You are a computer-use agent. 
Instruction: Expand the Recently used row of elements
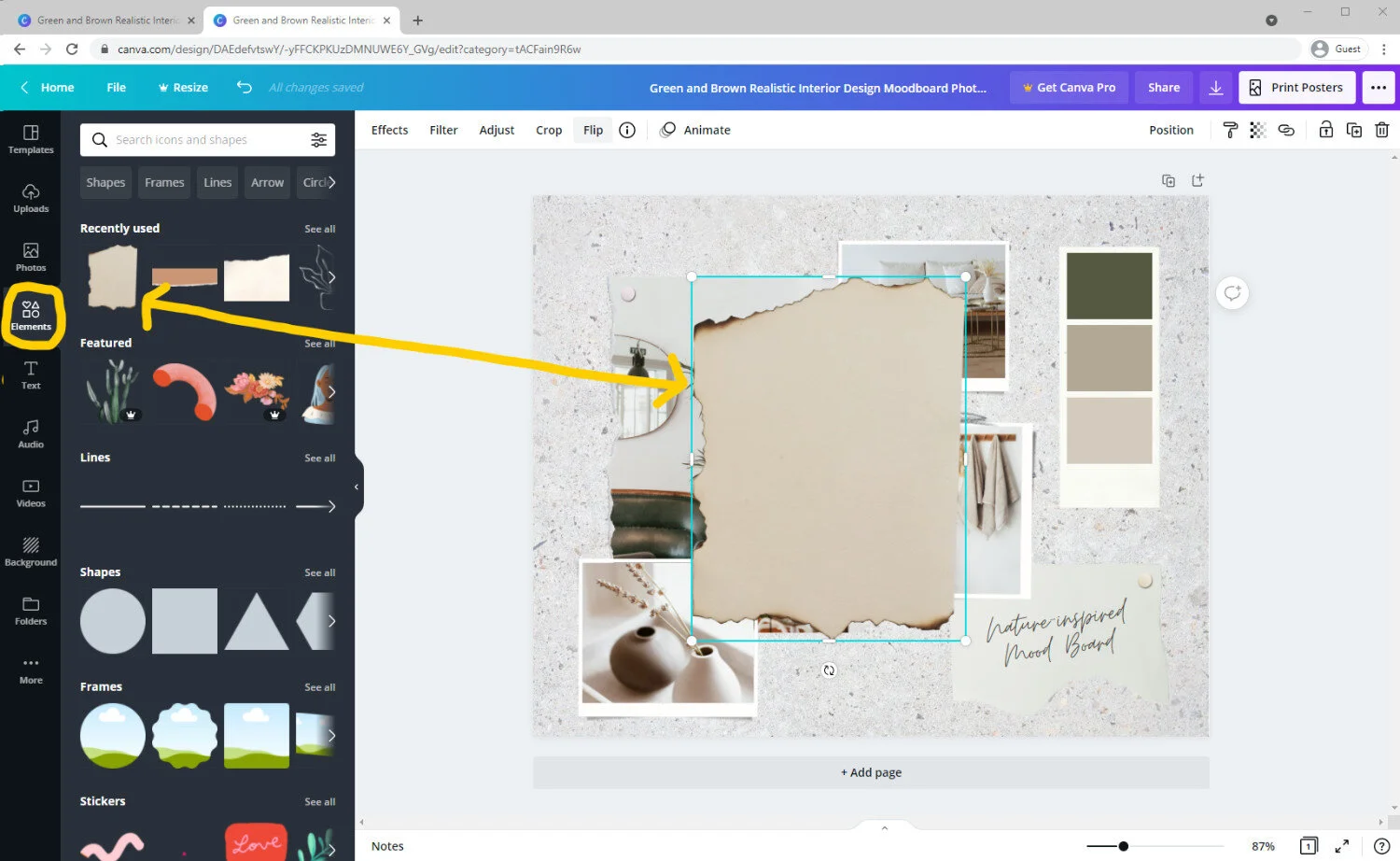319,228
